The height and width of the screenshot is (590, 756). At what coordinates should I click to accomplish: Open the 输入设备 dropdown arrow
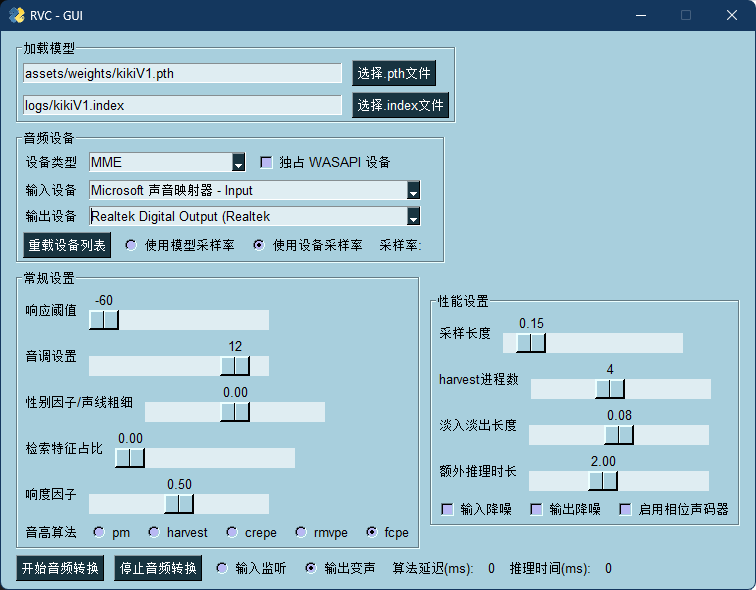tap(413, 190)
